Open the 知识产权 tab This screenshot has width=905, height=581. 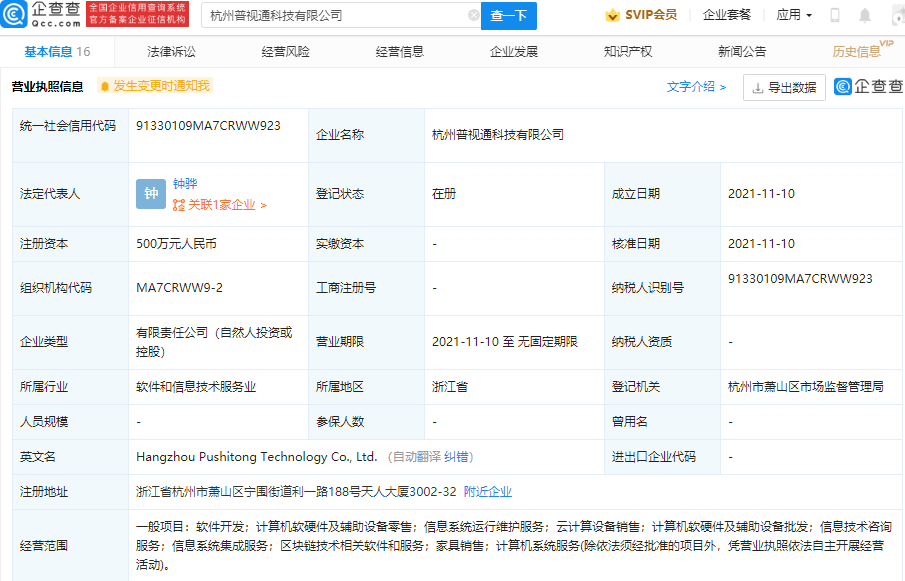(628, 52)
